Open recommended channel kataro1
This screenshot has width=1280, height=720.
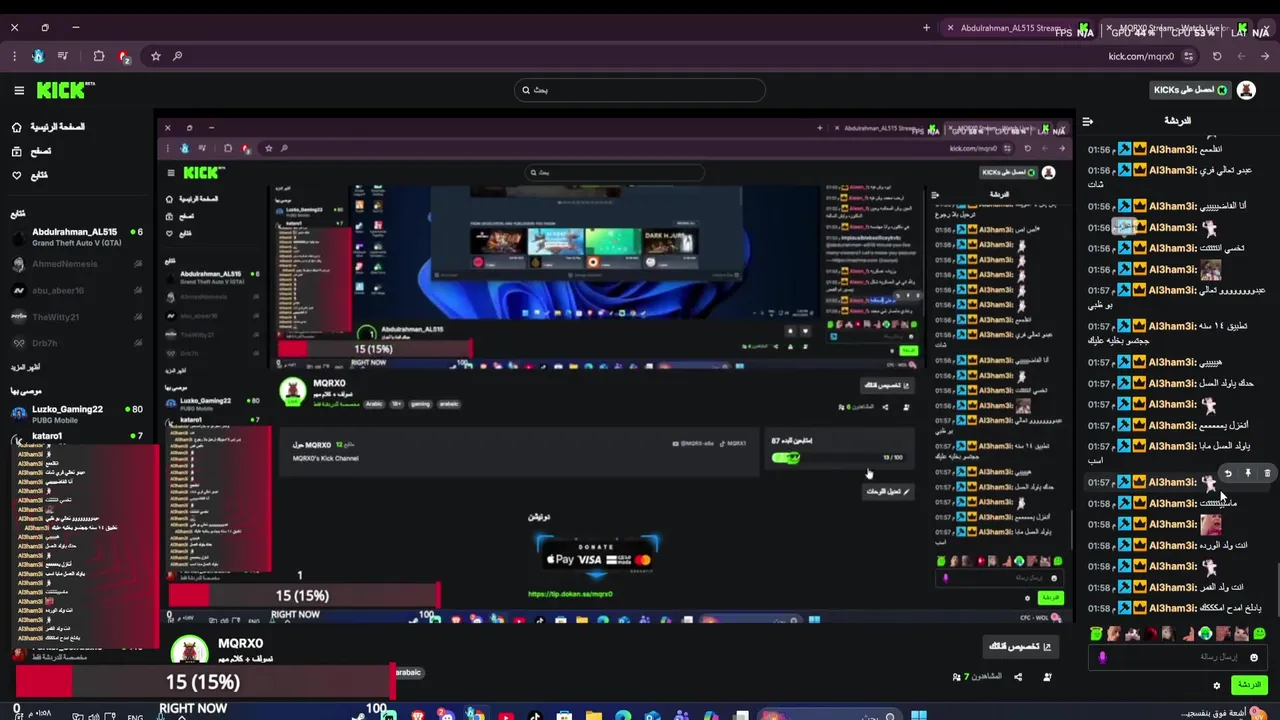coord(78,437)
